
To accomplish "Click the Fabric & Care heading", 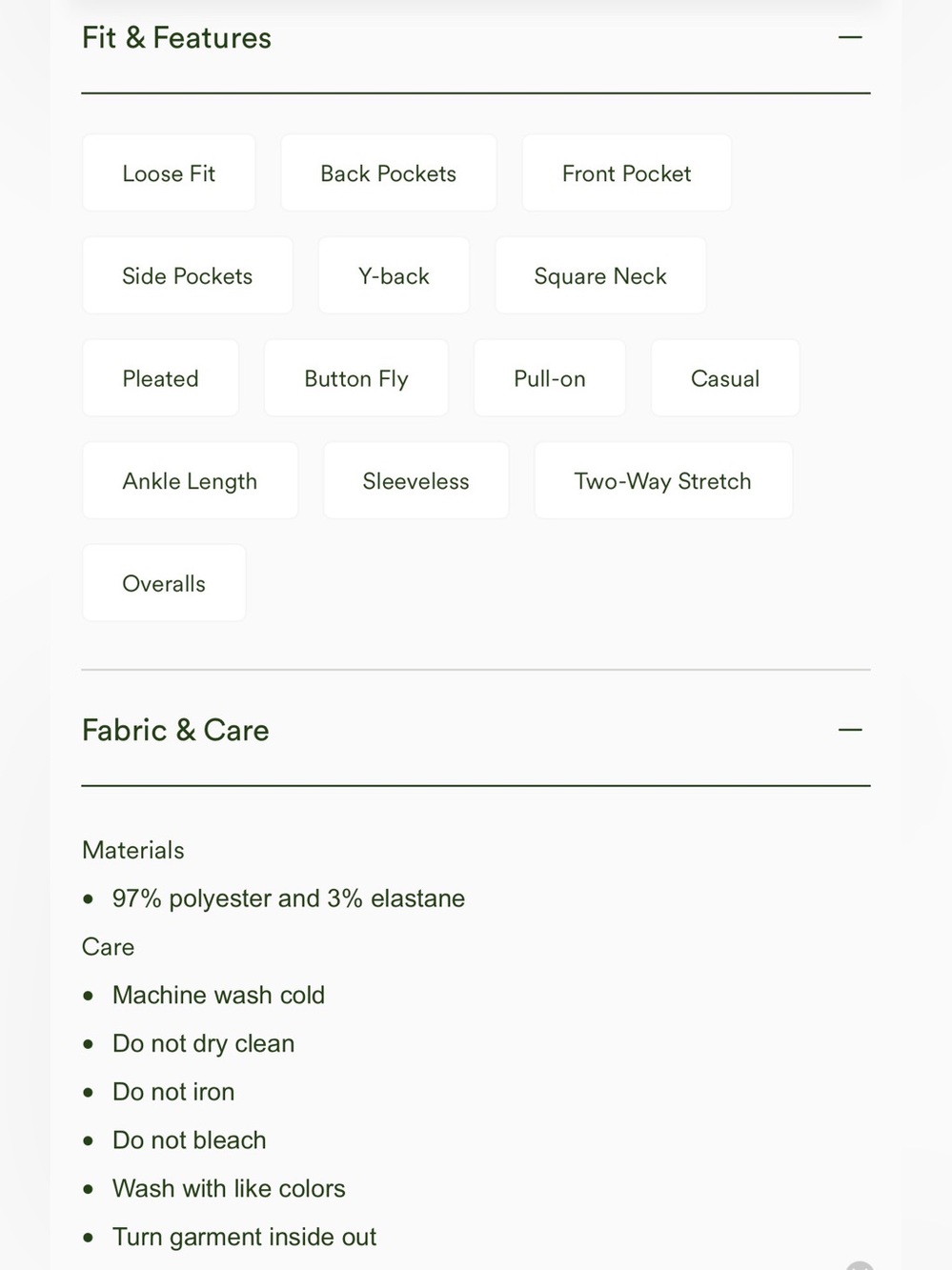I will [x=175, y=731].
